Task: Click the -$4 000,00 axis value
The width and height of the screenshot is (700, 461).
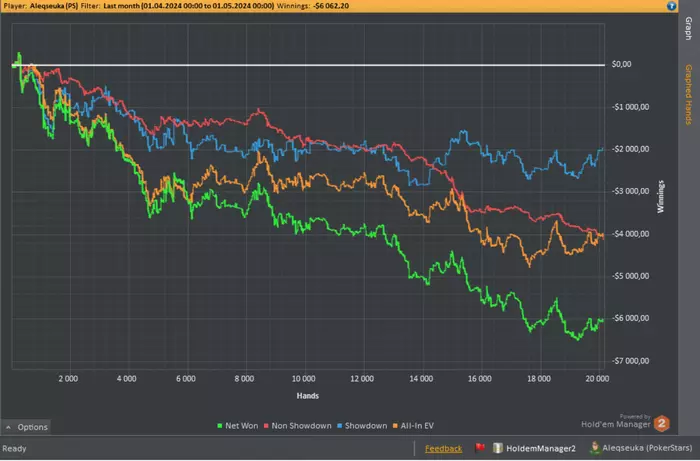Action: (630, 233)
